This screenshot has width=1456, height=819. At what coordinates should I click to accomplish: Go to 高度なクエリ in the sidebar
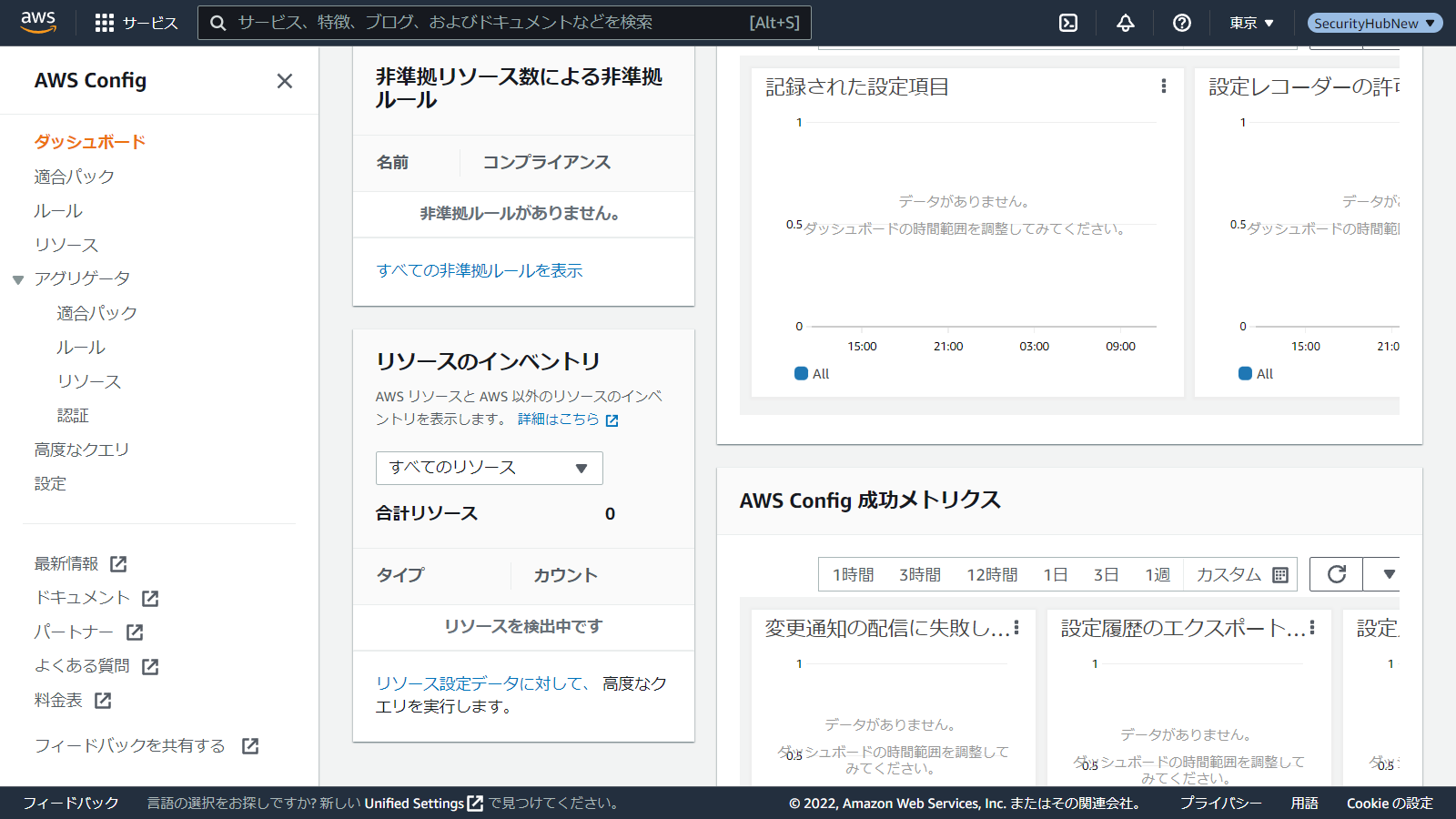[82, 450]
